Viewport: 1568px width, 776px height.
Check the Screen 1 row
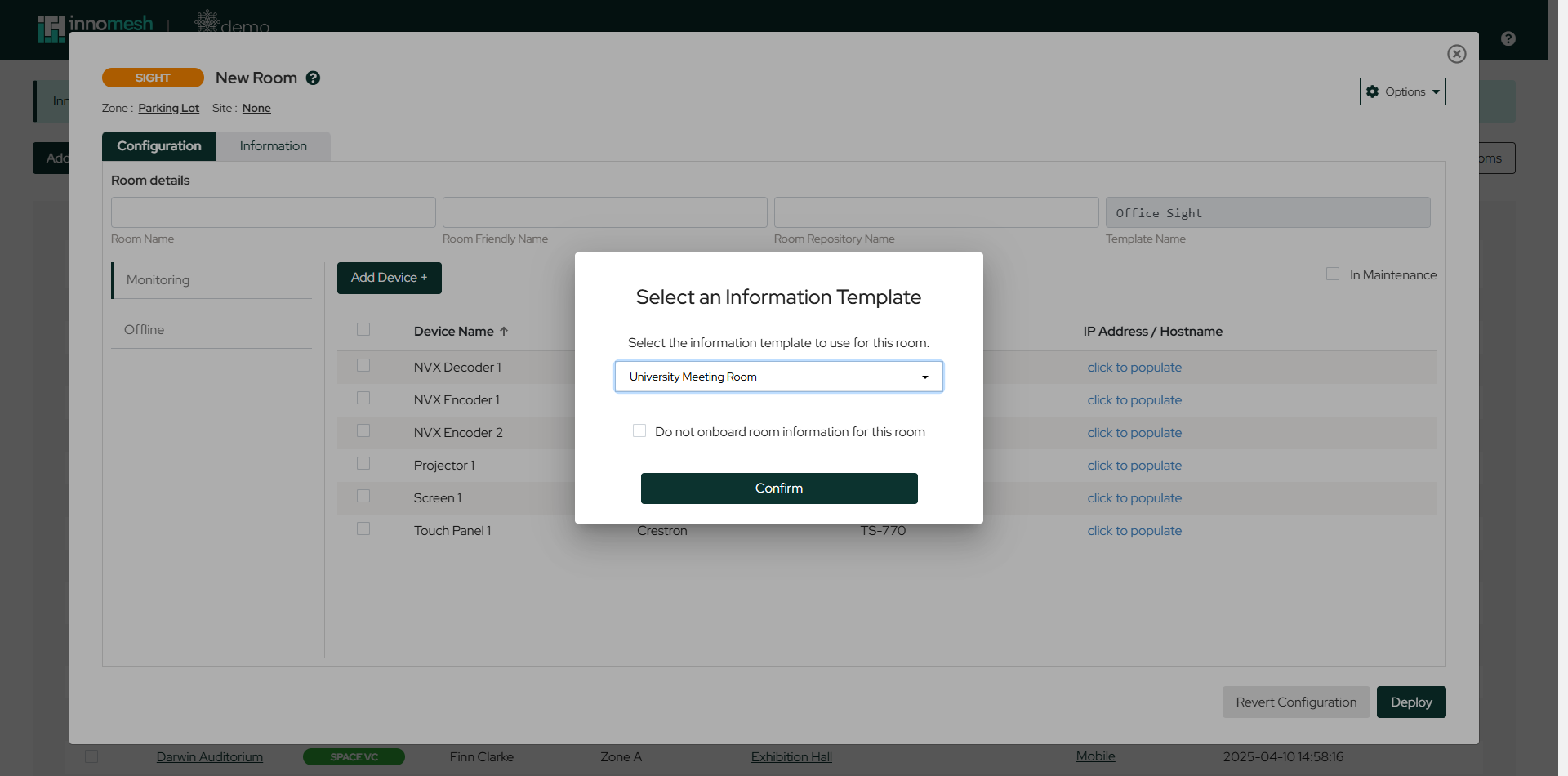pos(363,497)
